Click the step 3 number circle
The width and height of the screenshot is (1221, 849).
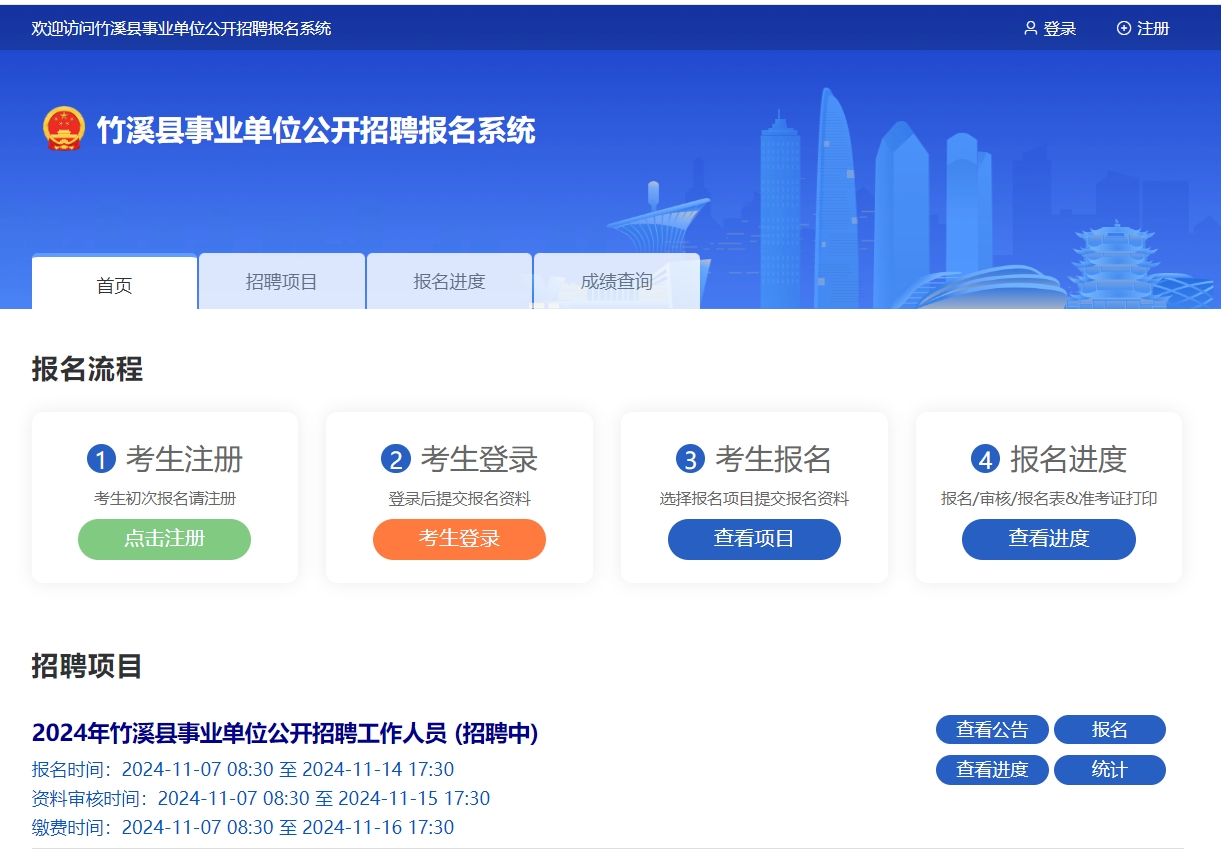pos(690,459)
